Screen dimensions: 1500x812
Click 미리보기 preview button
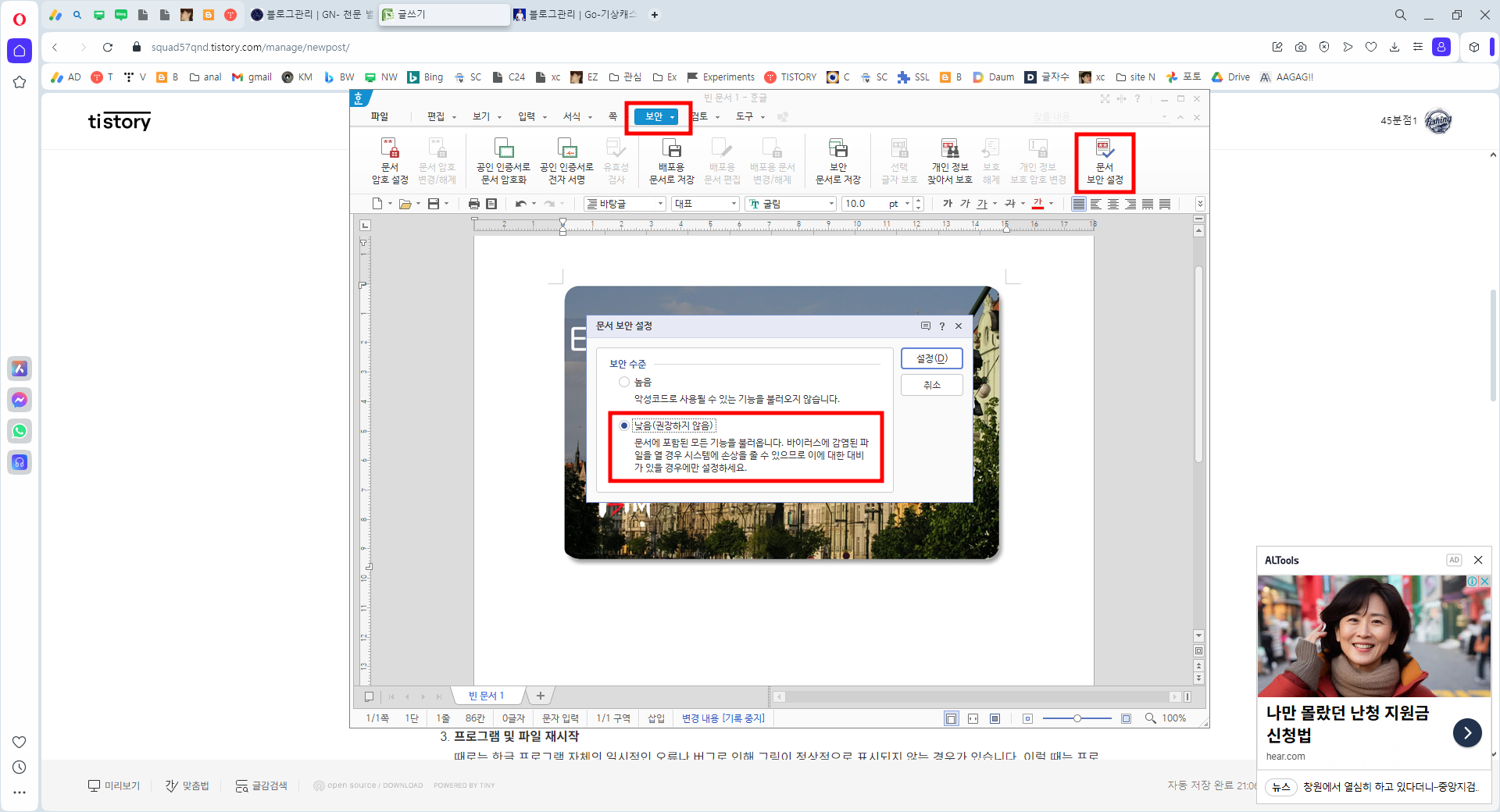click(x=114, y=785)
